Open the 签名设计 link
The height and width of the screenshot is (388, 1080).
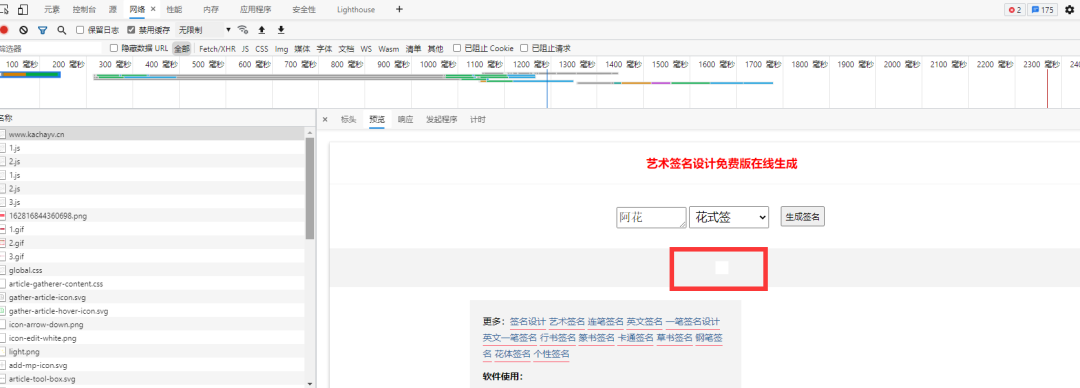[x=528, y=322]
